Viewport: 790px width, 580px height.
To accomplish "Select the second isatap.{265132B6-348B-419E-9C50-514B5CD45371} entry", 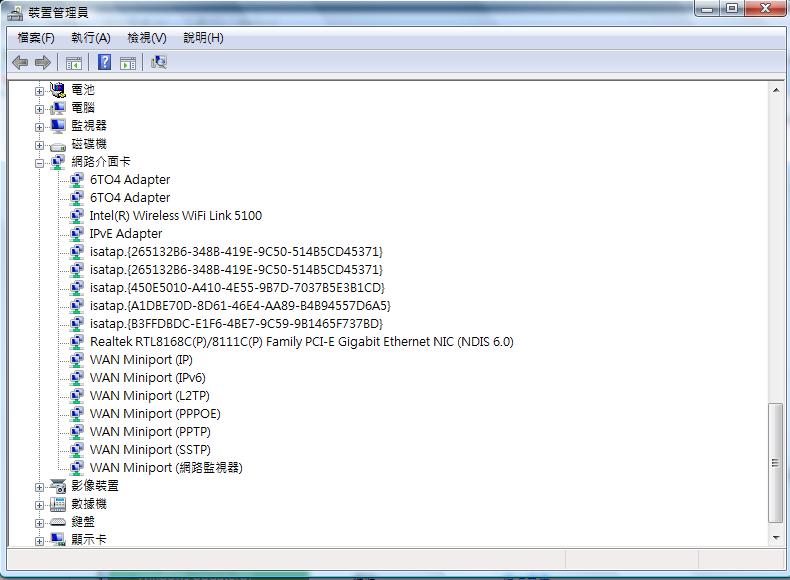I will click(236, 270).
